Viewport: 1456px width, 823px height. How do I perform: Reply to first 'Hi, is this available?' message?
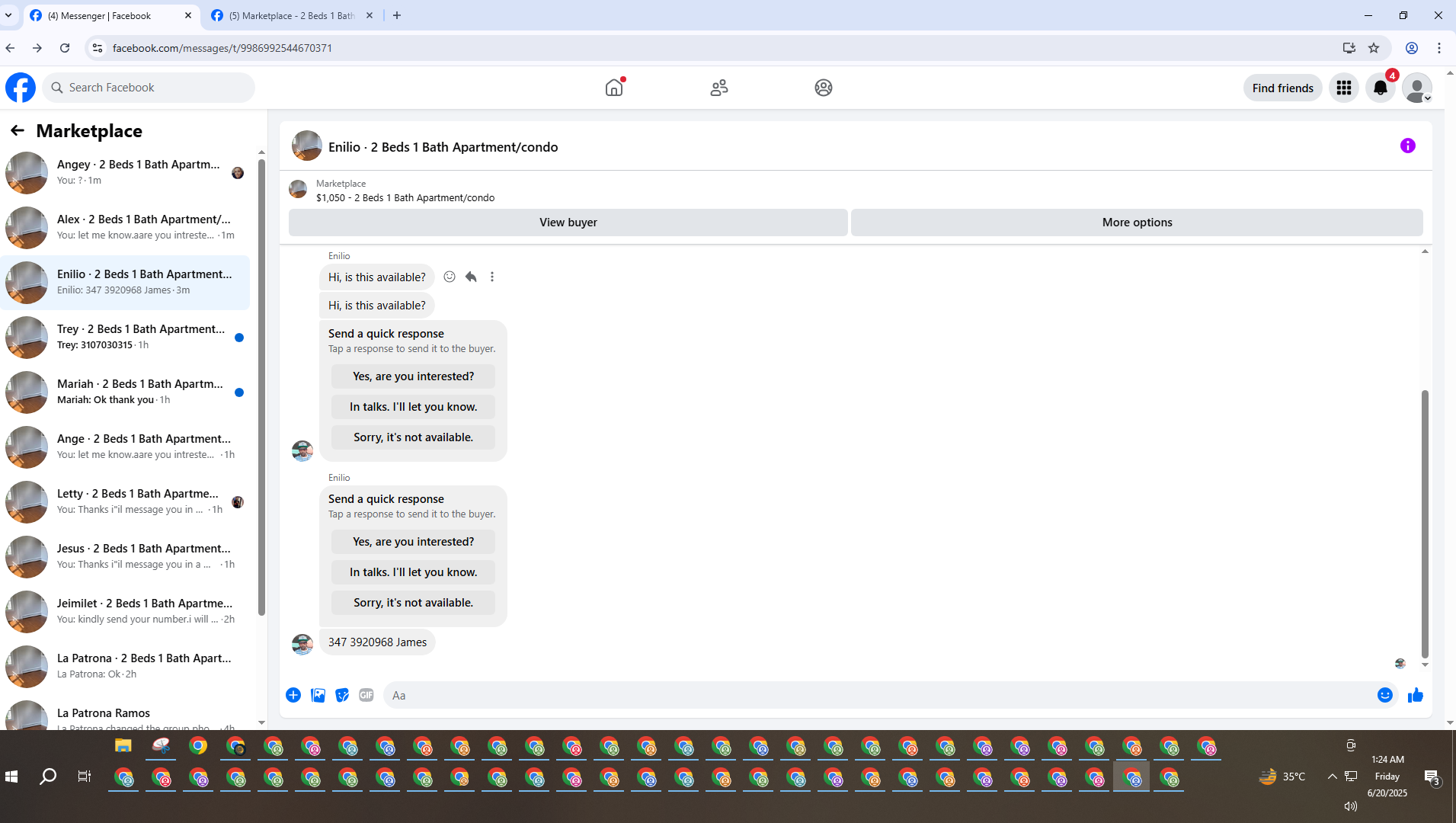471,277
